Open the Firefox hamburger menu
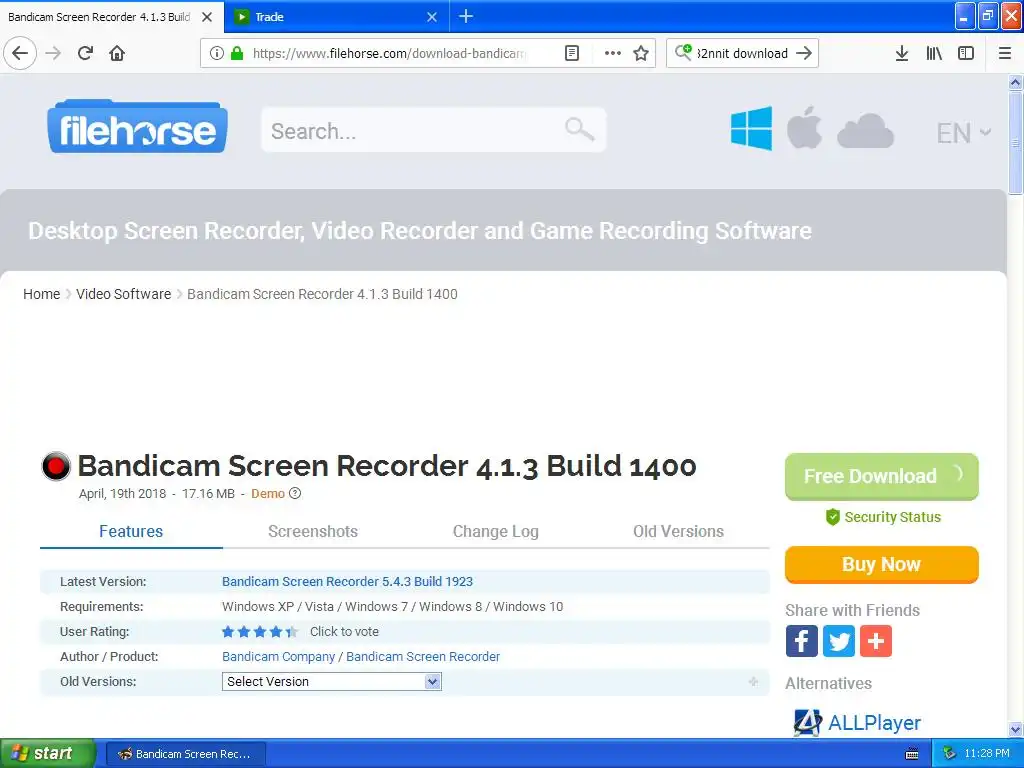 (x=1004, y=53)
